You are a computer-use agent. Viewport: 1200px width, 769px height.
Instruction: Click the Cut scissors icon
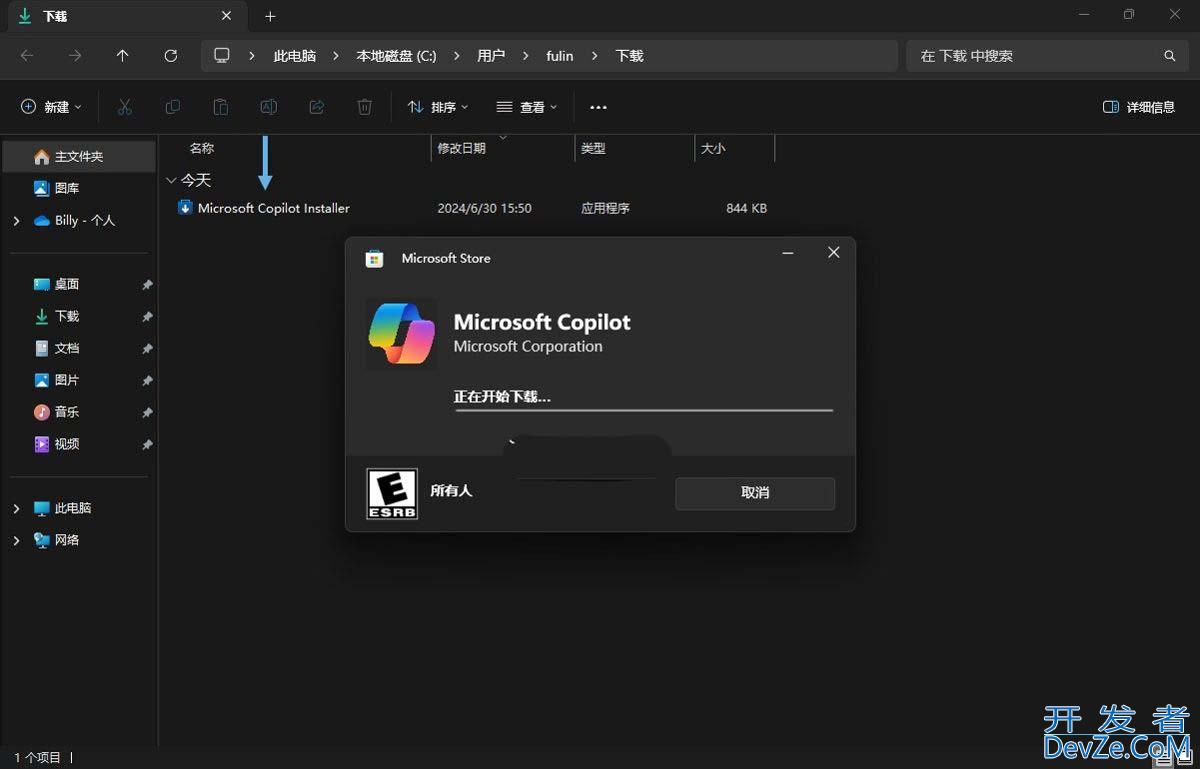[125, 107]
